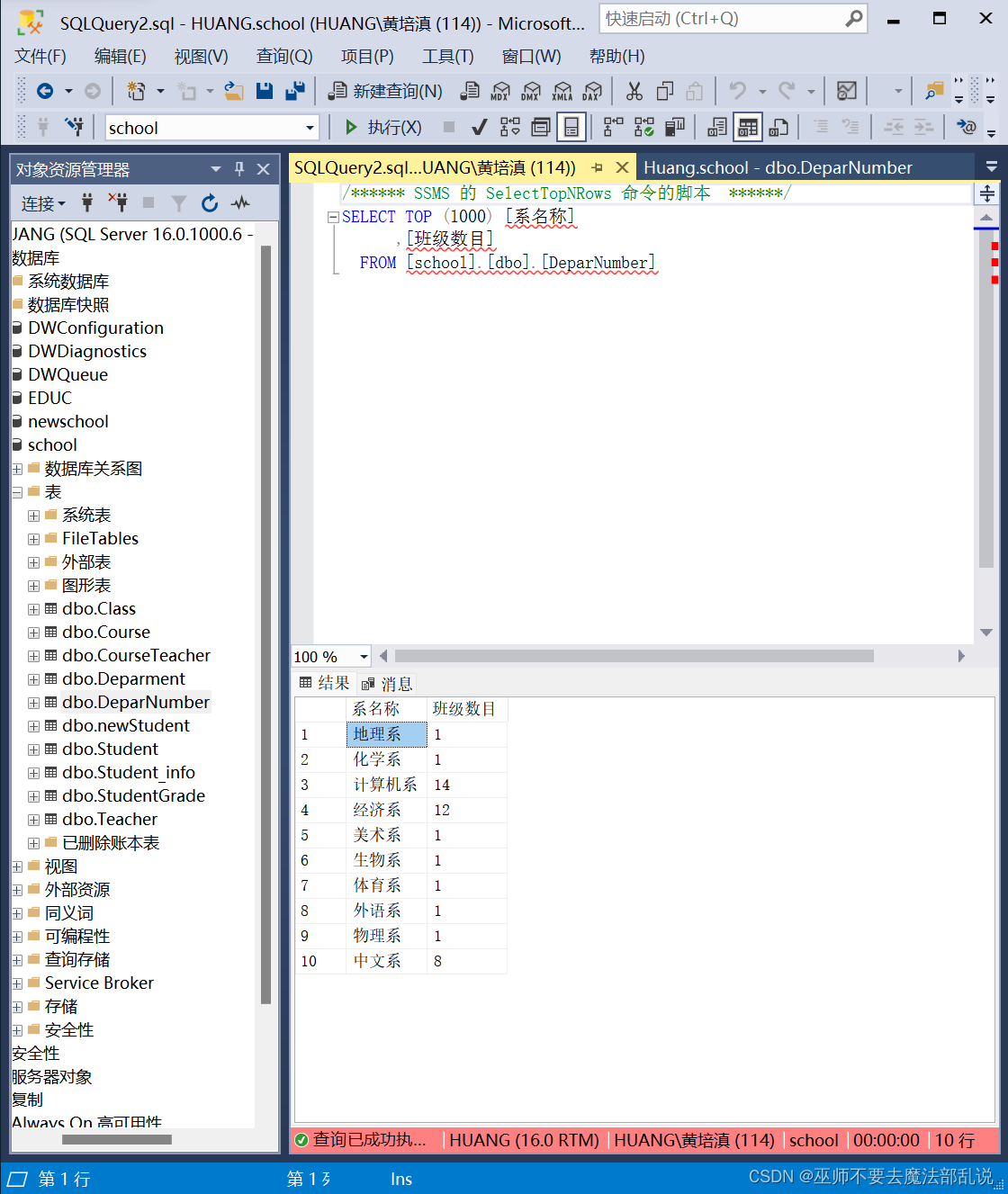Click the query editor split view icon
This screenshot has width=1008, height=1194.
(987, 193)
